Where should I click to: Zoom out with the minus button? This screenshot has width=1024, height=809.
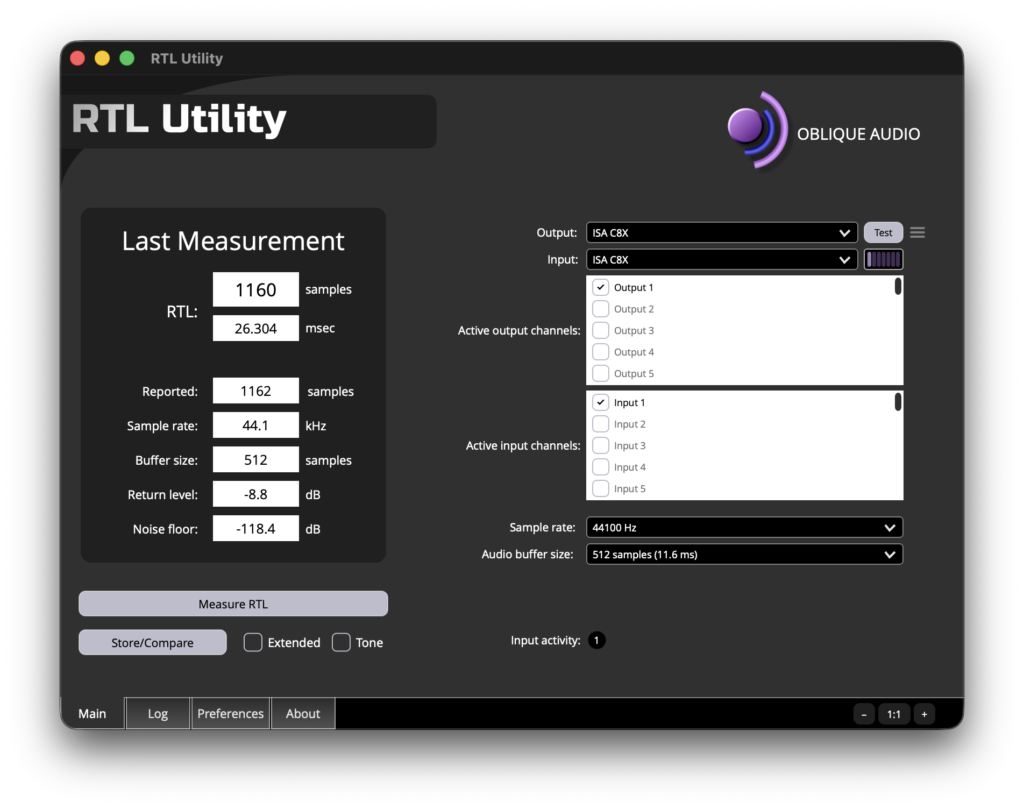[x=863, y=714]
